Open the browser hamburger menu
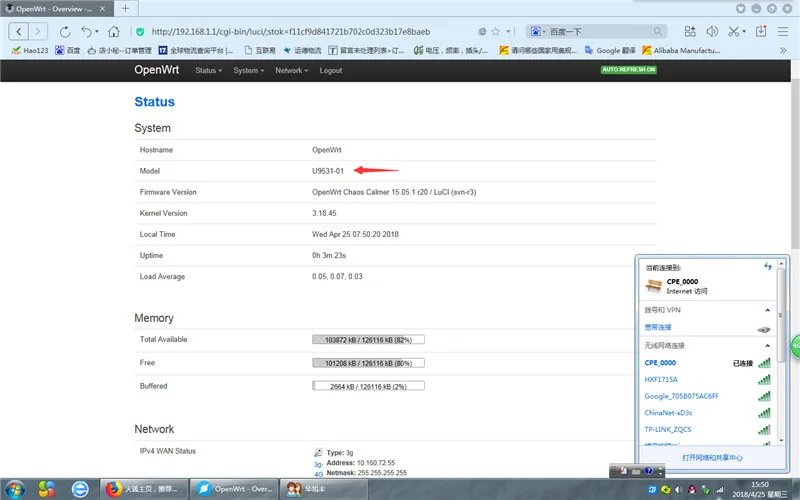 point(783,32)
